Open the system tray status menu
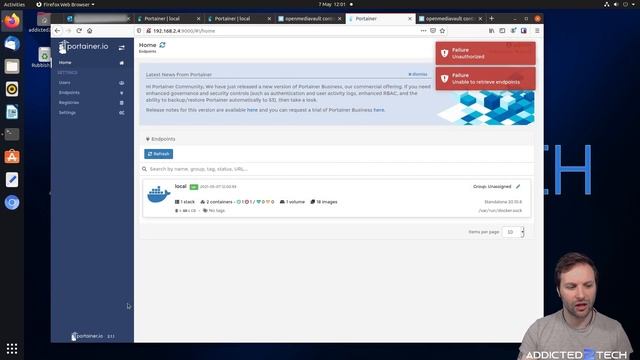The height and width of the screenshot is (360, 640). point(620,4)
